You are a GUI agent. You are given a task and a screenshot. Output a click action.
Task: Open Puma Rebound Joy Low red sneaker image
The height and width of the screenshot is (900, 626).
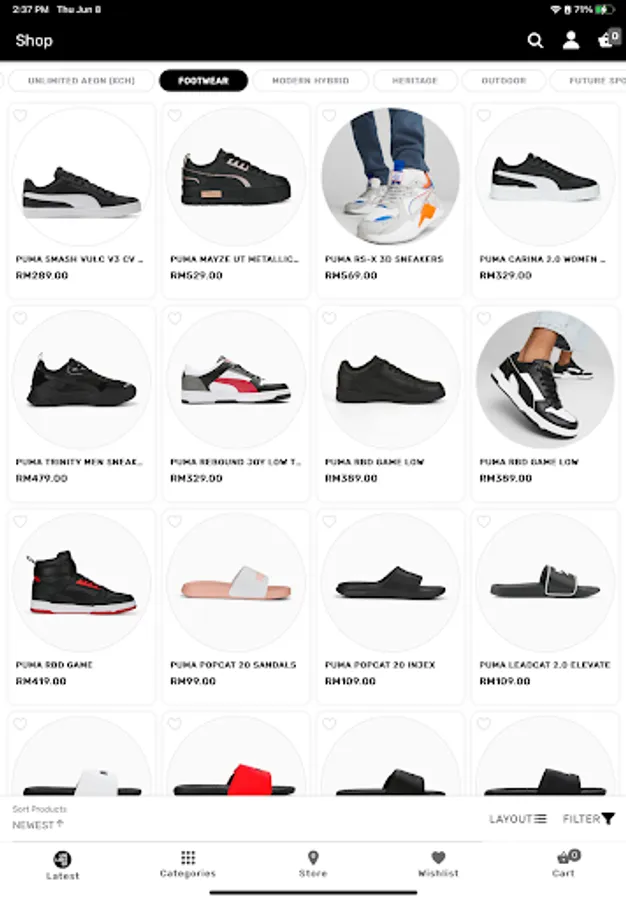point(236,379)
